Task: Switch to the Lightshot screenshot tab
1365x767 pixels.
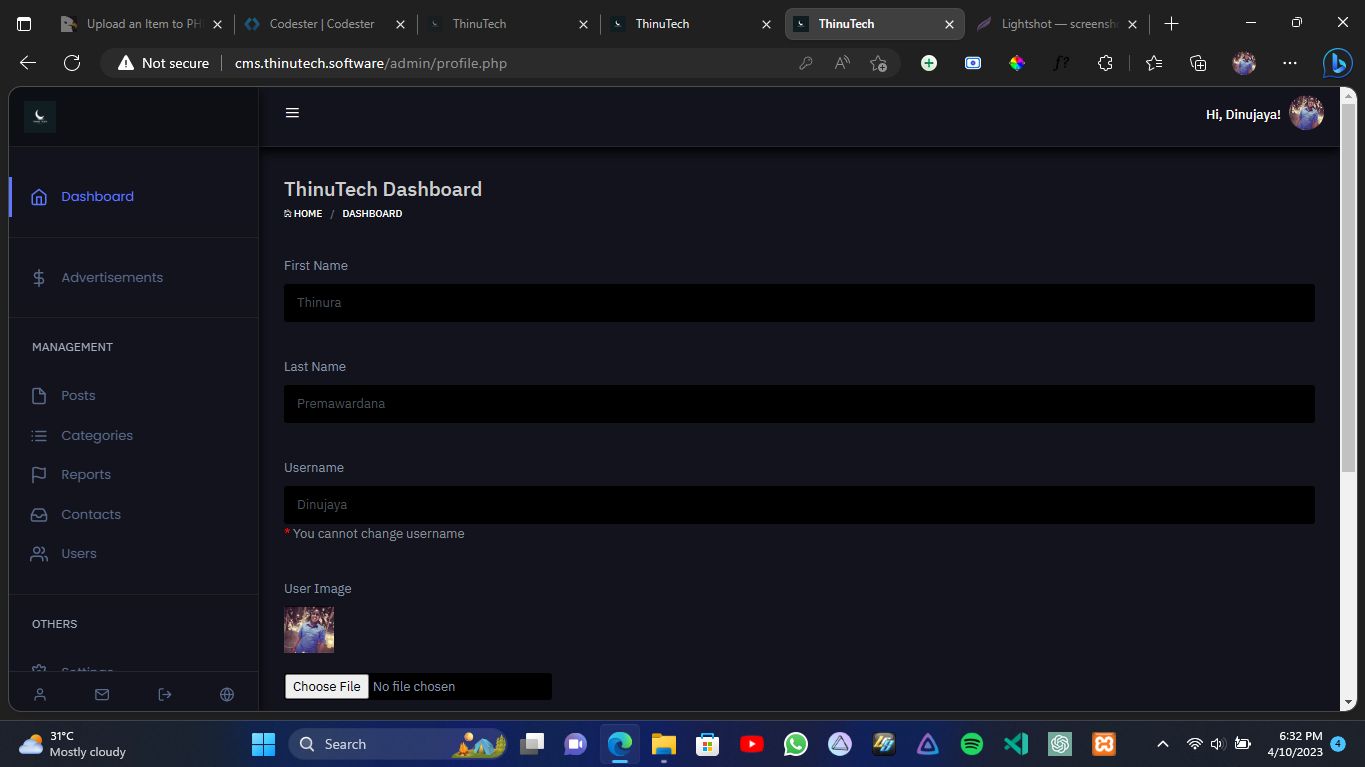Action: tap(1056, 24)
